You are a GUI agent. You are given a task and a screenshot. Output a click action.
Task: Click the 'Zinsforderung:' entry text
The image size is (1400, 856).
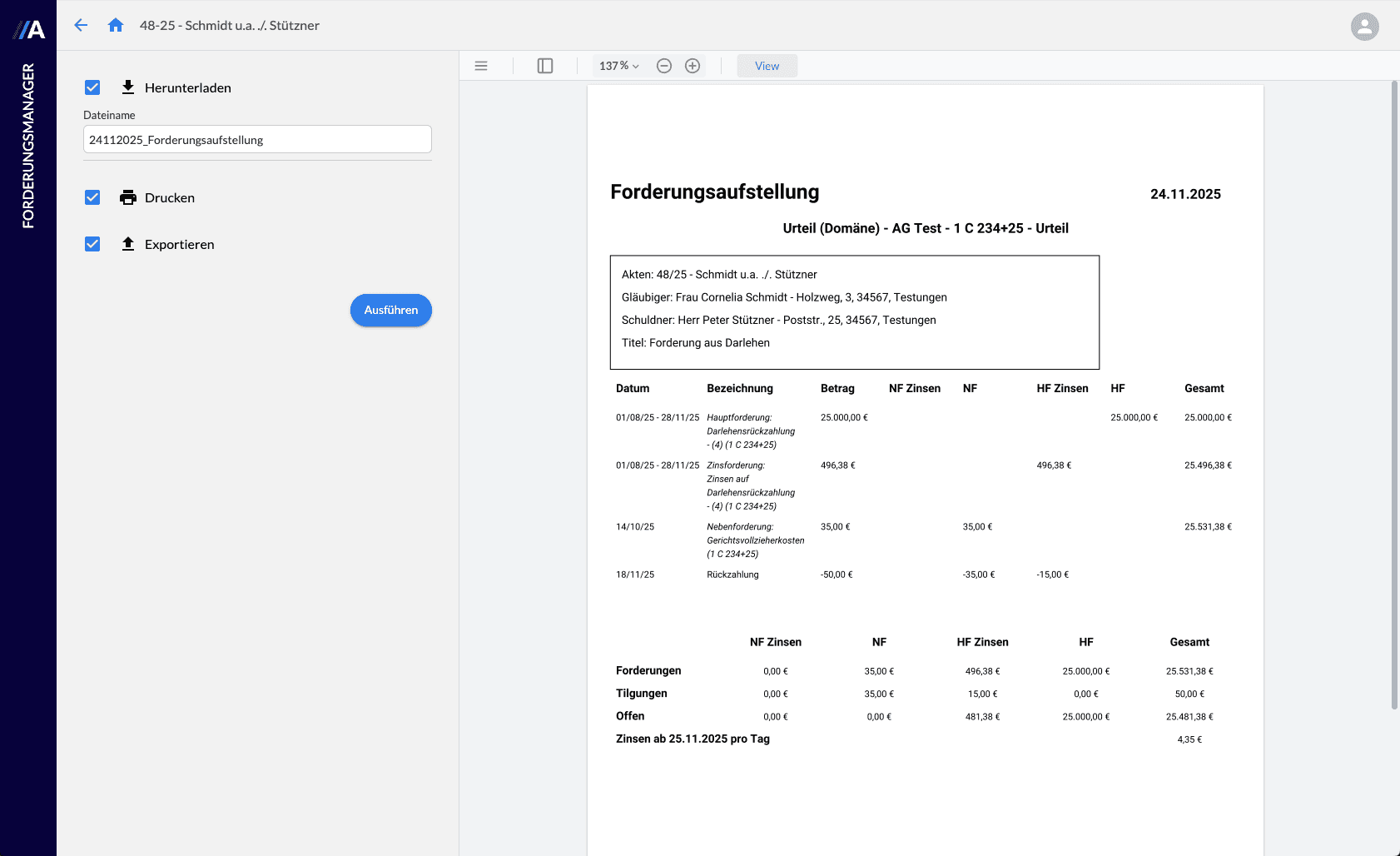point(736,465)
